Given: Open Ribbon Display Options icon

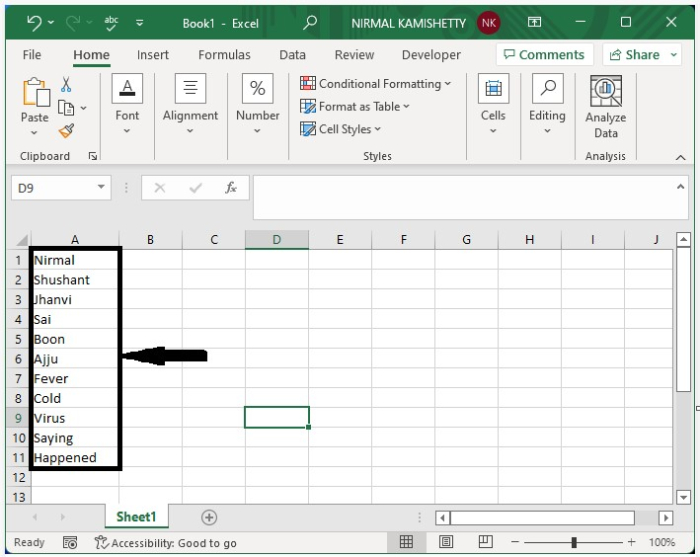Looking at the screenshot, I should pos(534,22).
